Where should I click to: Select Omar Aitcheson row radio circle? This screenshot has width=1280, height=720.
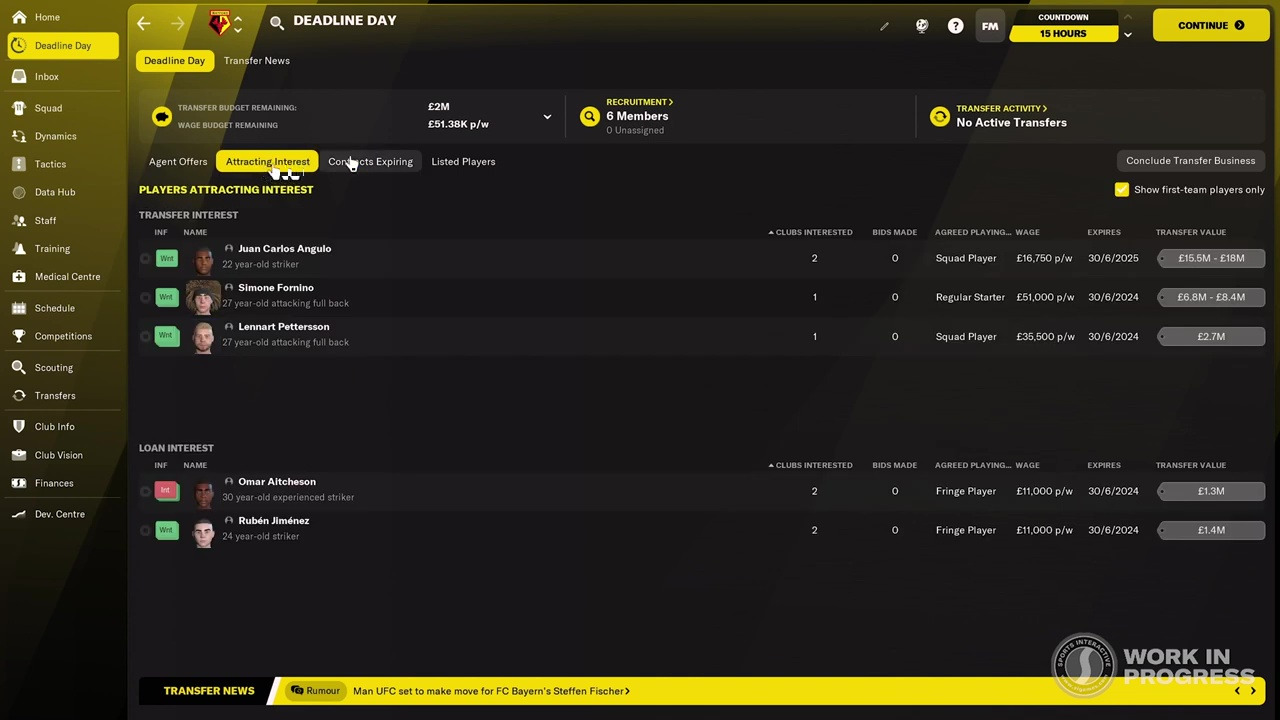tap(145, 491)
